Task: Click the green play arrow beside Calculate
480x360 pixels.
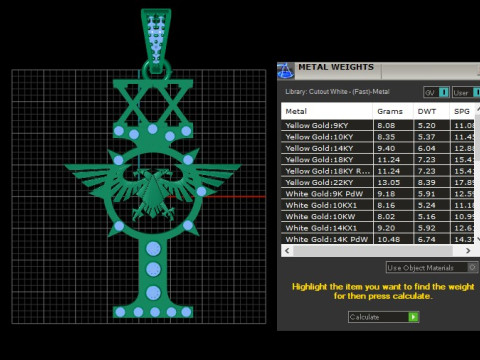Action: pyautogui.click(x=413, y=317)
